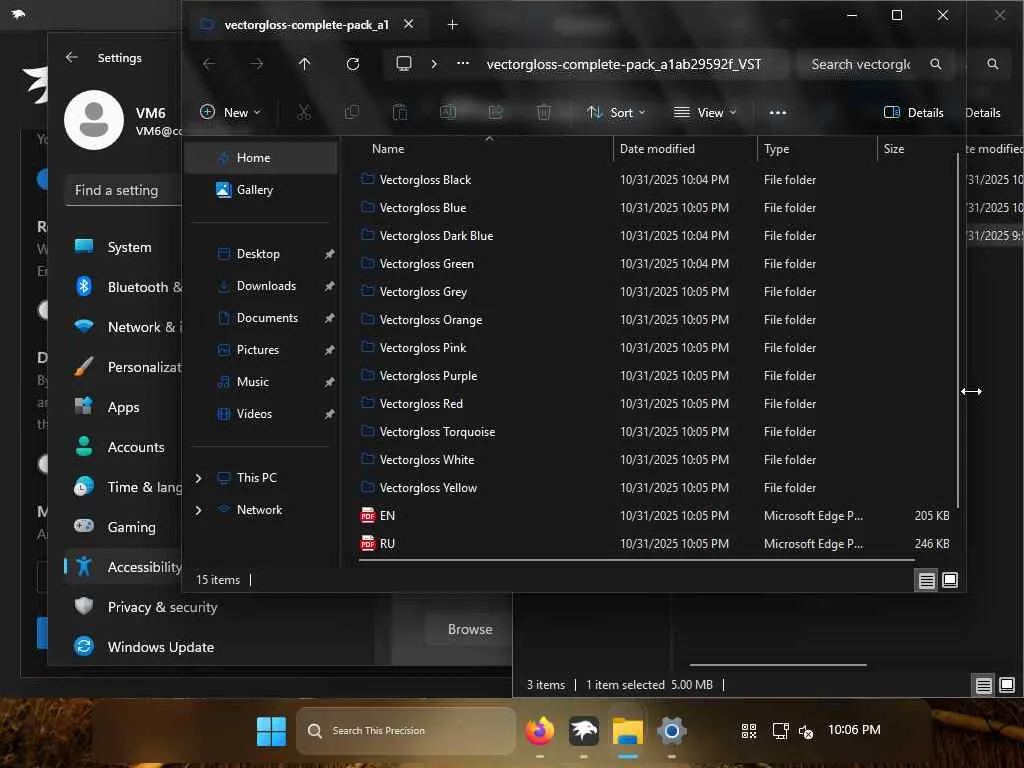Open Music in quick access
The width and height of the screenshot is (1024, 768).
[x=252, y=382]
